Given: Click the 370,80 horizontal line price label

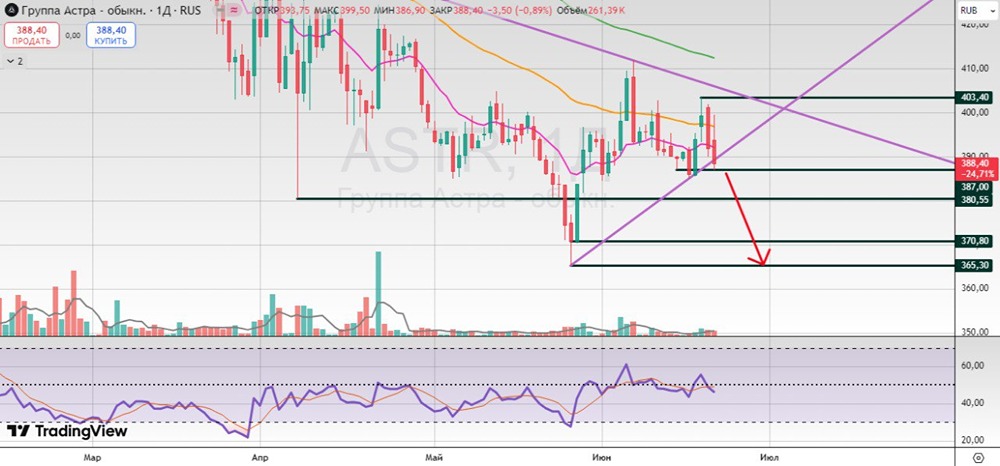Looking at the screenshot, I should 975,241.
